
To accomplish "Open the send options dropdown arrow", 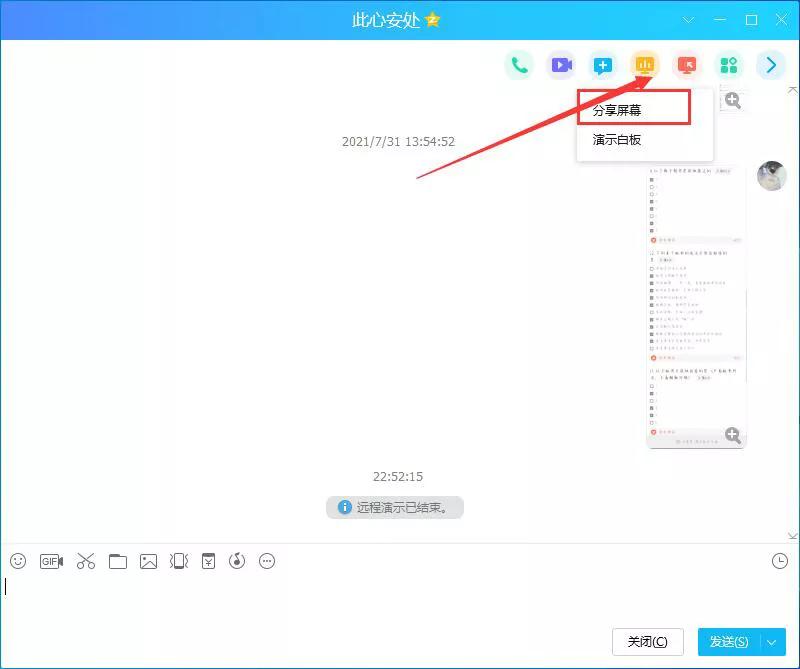I will click(770, 642).
